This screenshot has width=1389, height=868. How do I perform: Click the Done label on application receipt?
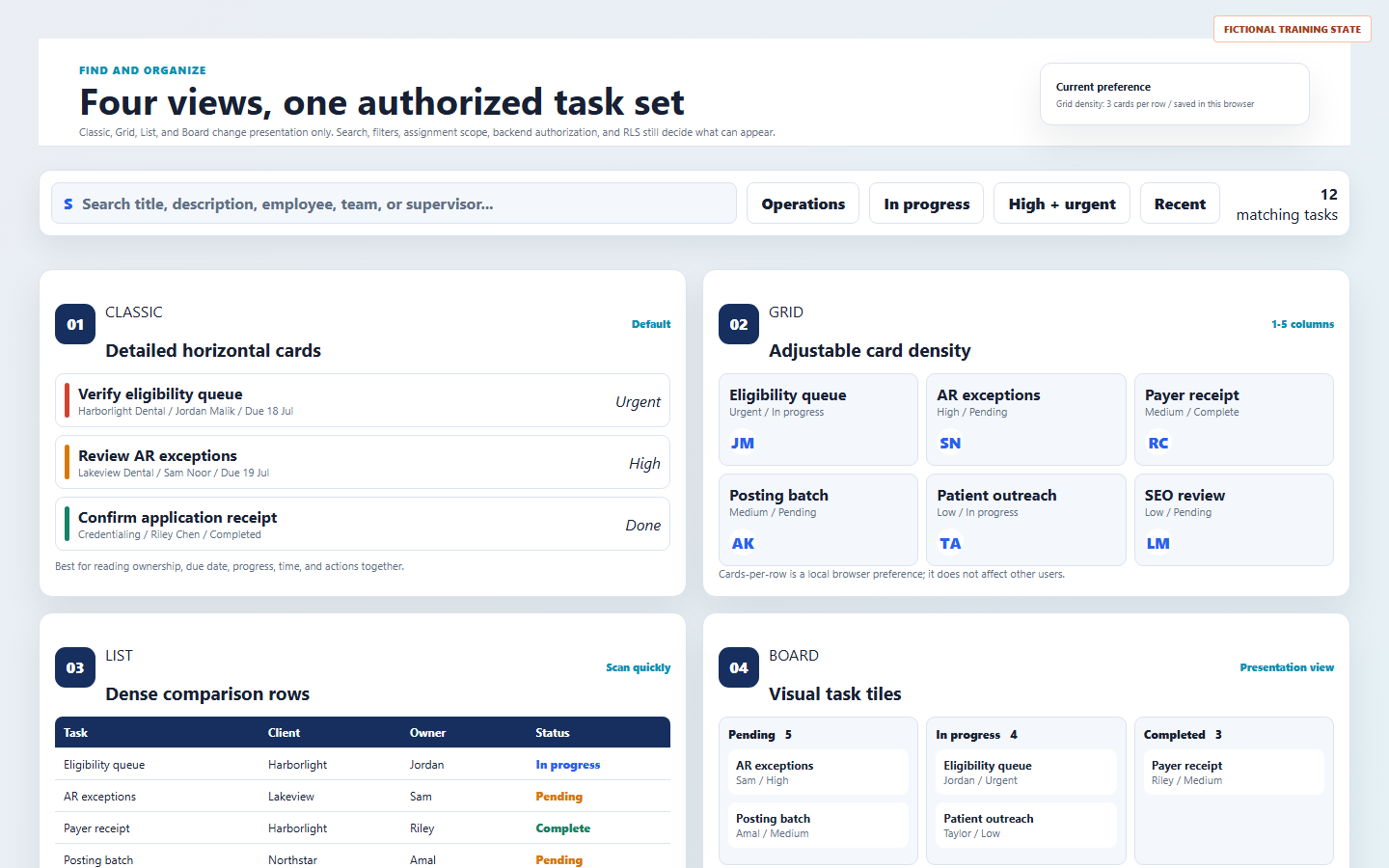642,526
